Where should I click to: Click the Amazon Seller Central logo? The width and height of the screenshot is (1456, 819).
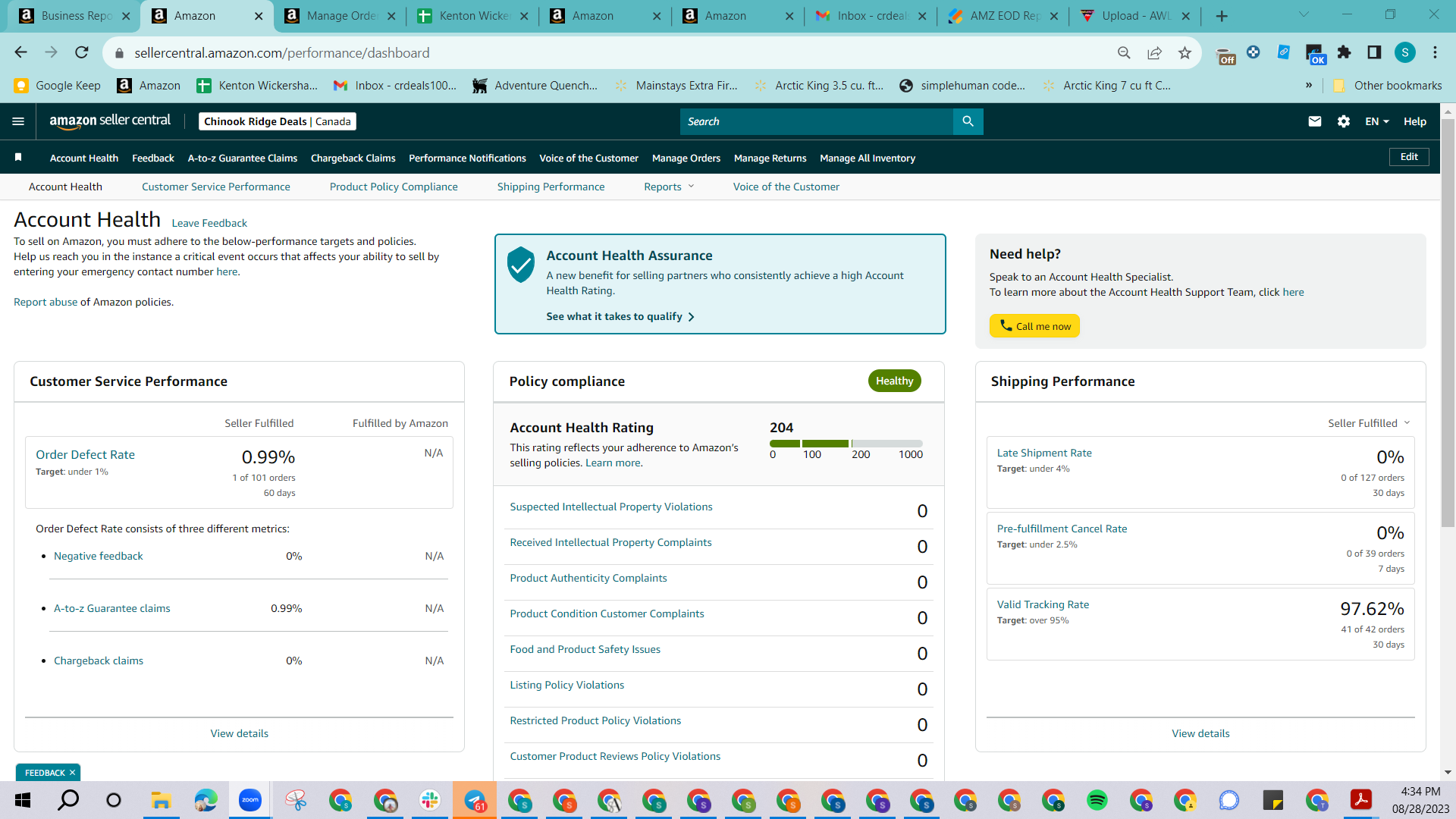pos(110,121)
